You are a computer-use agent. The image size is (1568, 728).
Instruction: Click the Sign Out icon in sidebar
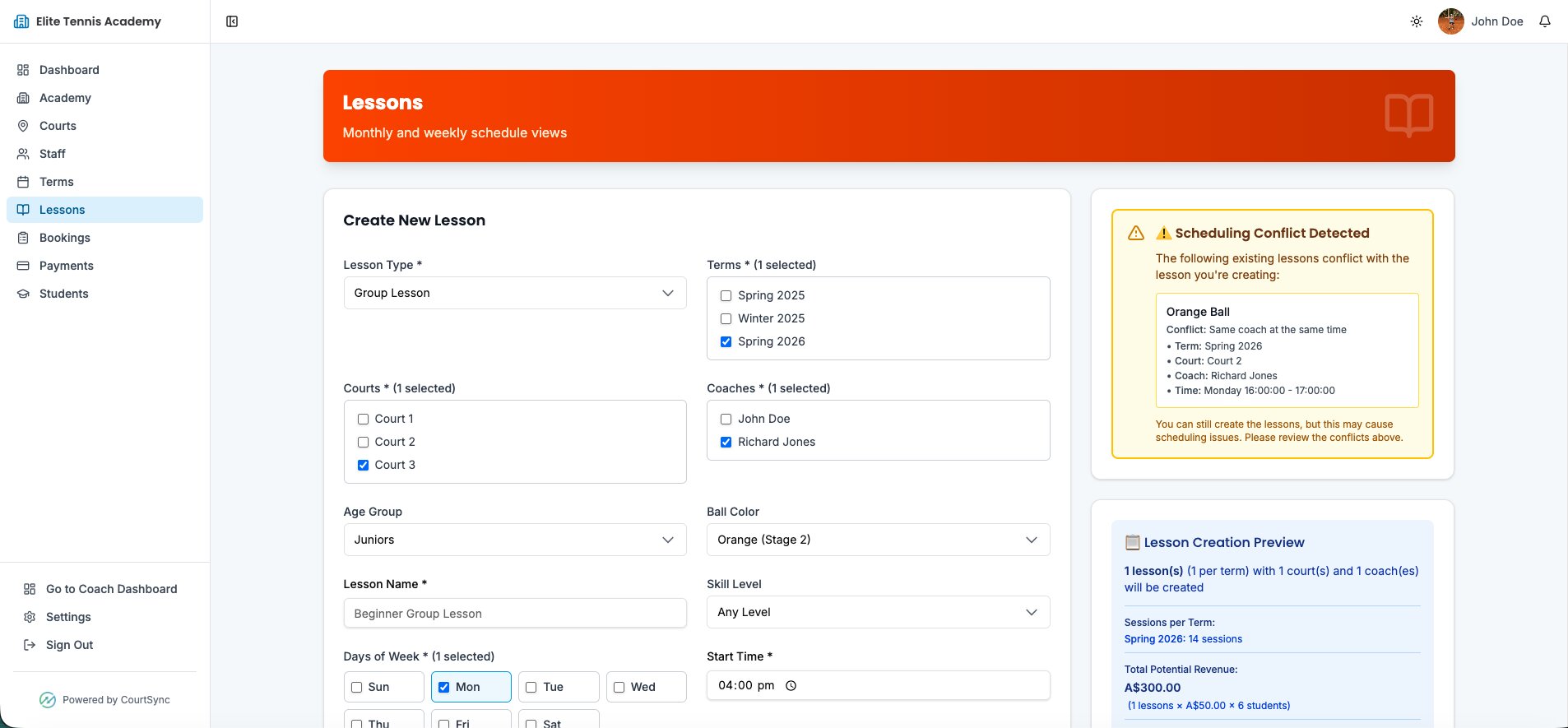tap(30, 645)
